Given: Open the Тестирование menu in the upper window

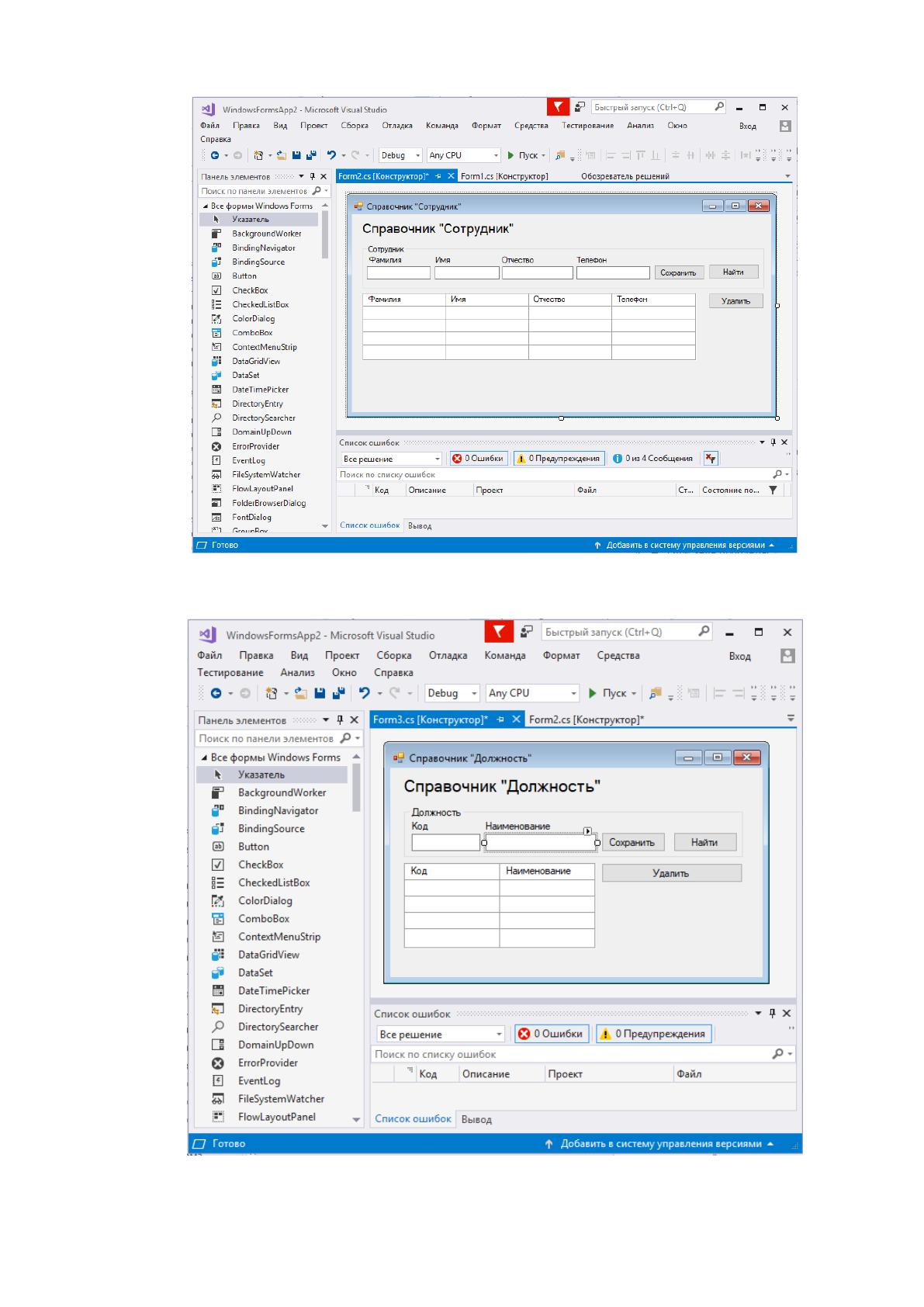Looking at the screenshot, I should [588, 126].
